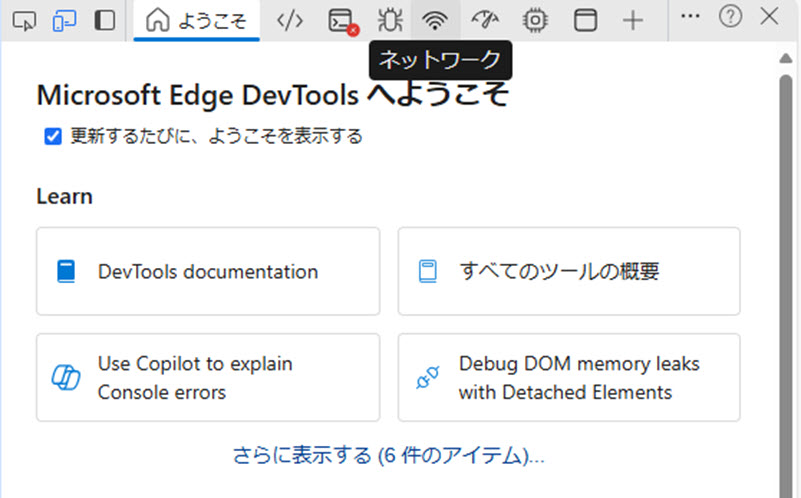Open DevTools help question mark icon
The height and width of the screenshot is (498, 801).
click(x=731, y=16)
